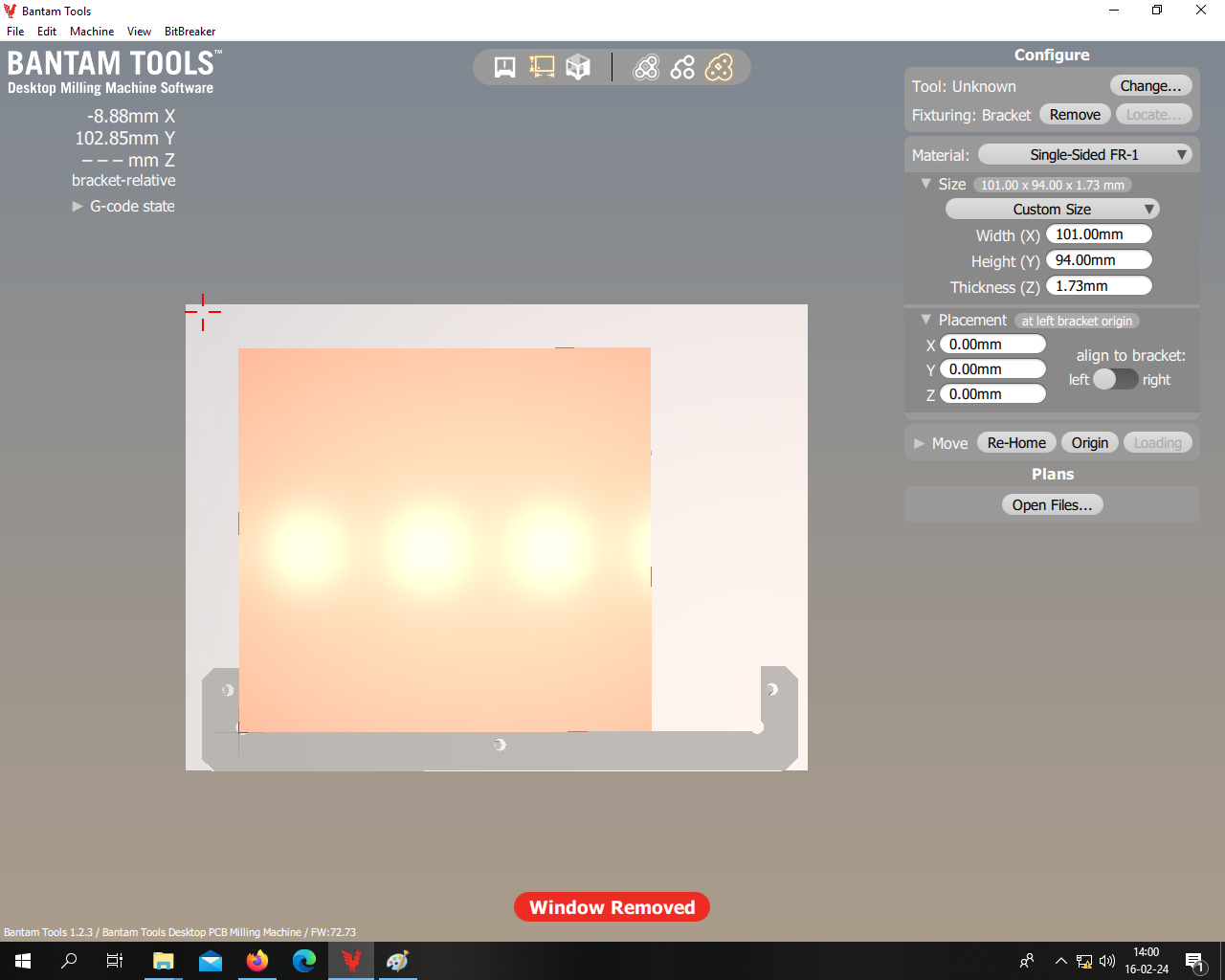
Task: Open the View menu
Action: coord(140,31)
